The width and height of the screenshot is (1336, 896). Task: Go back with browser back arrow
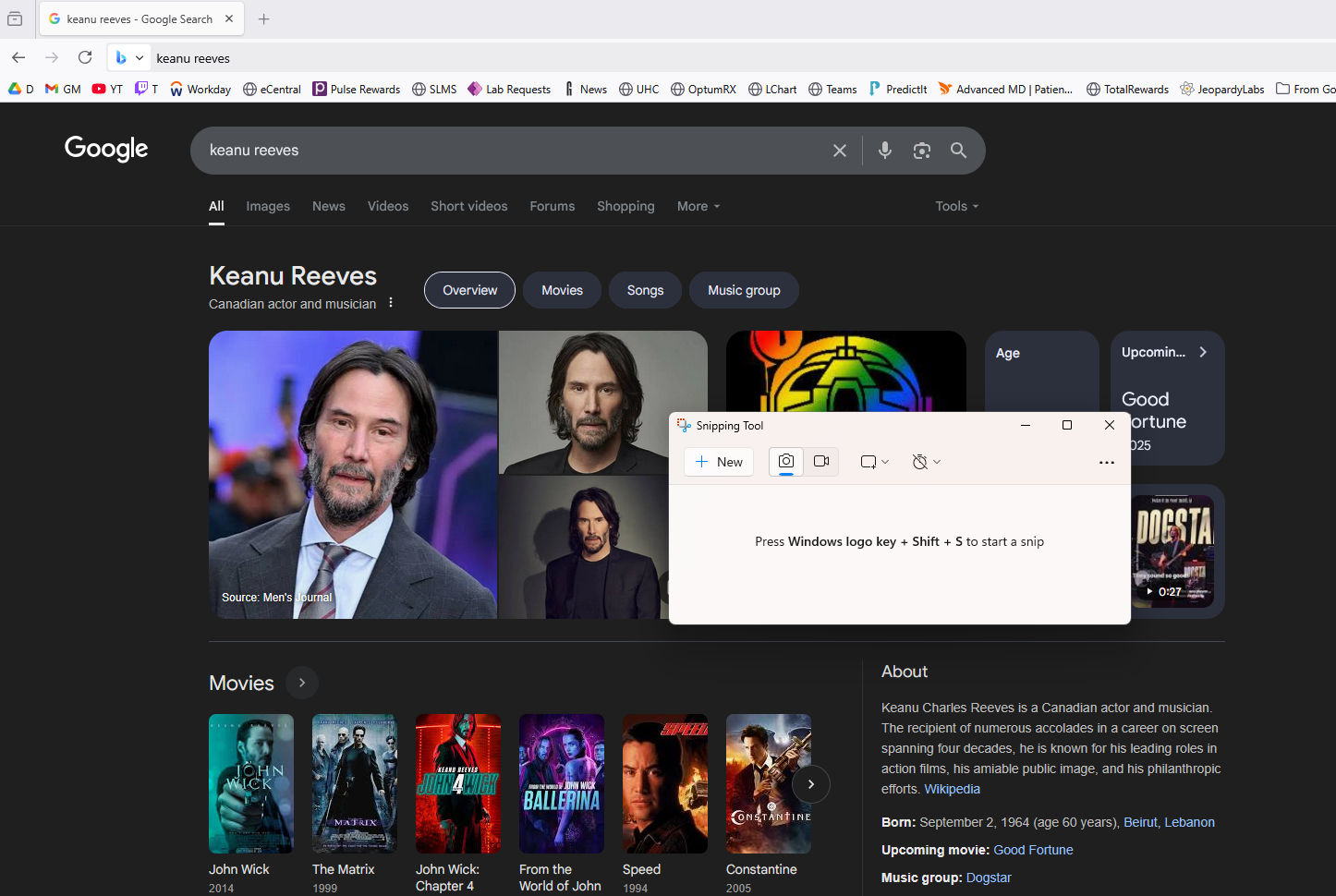pyautogui.click(x=18, y=57)
